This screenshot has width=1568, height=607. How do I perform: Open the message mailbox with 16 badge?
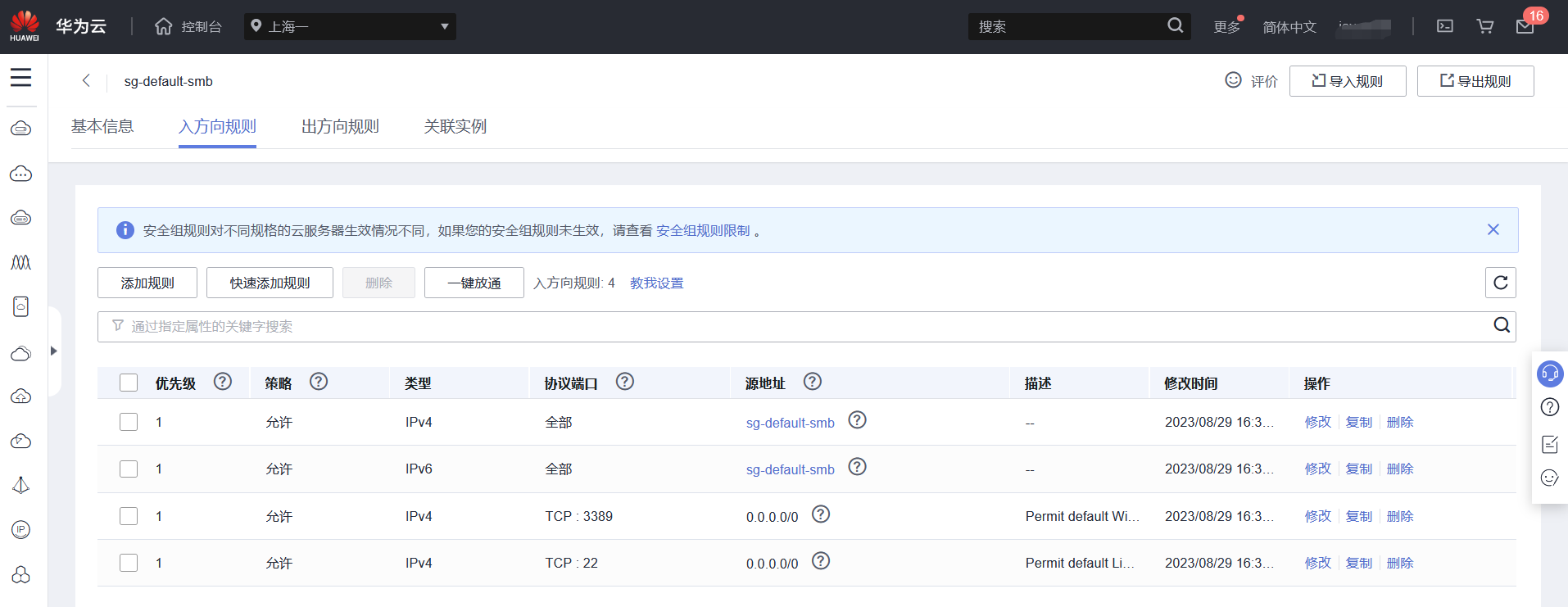coord(1525,26)
